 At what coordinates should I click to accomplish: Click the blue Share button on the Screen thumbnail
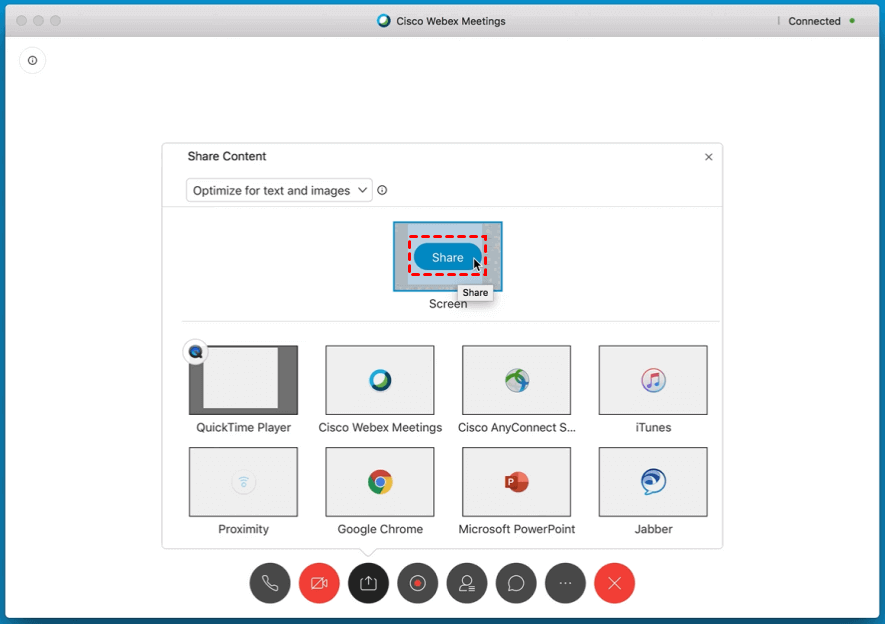point(448,257)
